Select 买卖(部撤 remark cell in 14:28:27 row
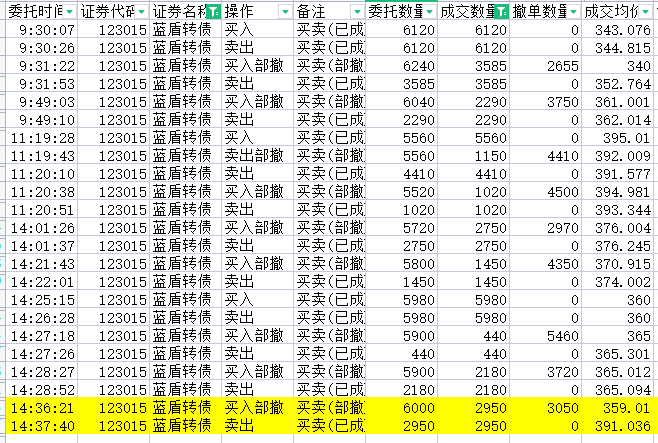658x443 pixels. coord(329,372)
